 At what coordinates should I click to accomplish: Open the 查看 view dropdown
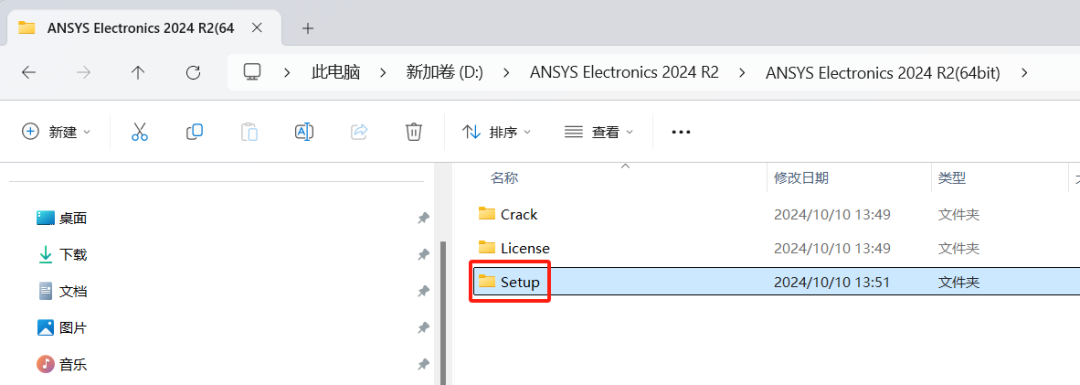click(599, 132)
